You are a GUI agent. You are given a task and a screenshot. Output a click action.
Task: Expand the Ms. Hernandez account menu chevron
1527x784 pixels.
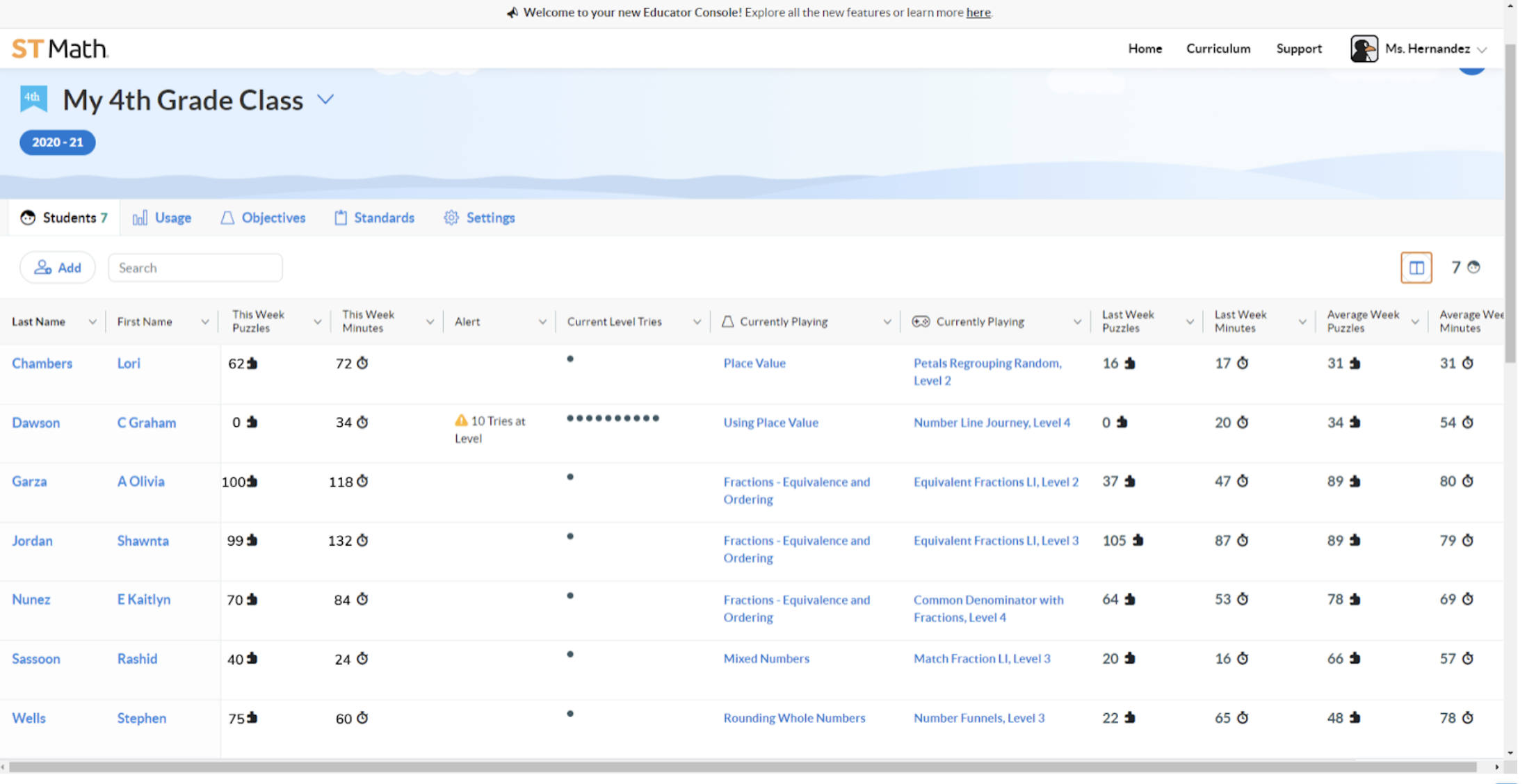[x=1482, y=49]
